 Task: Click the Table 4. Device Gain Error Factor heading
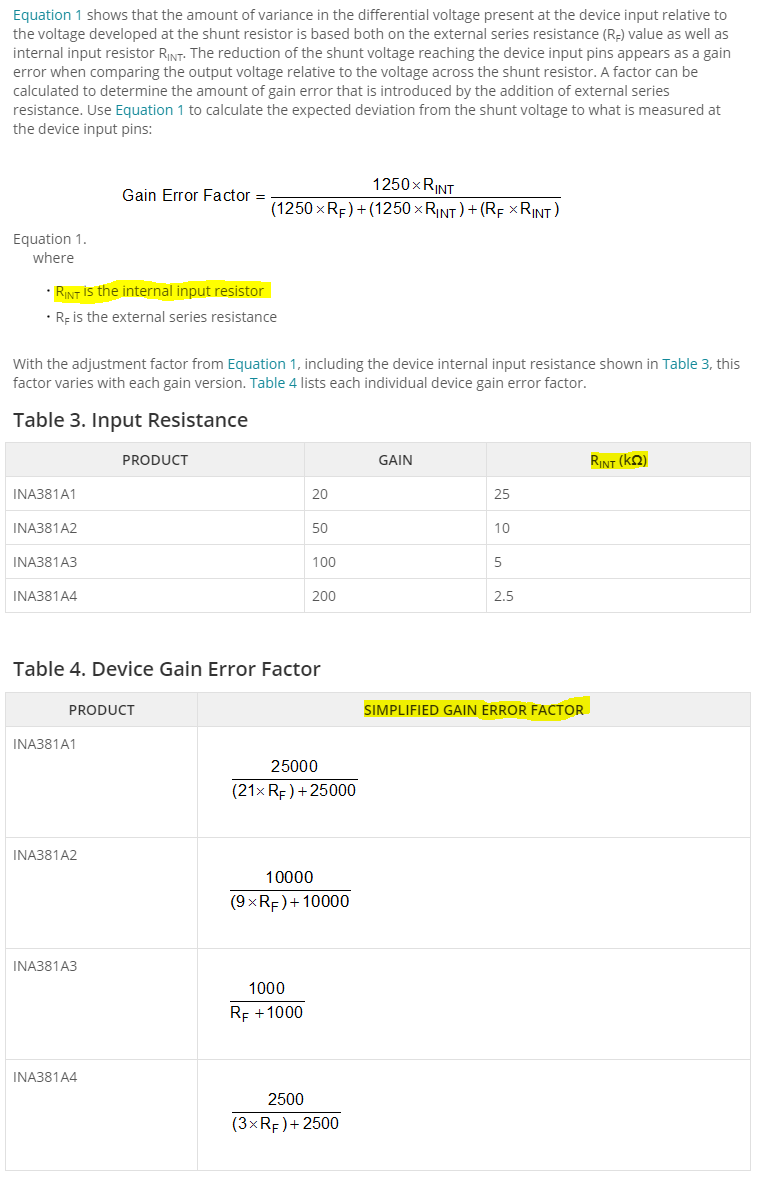click(166, 669)
